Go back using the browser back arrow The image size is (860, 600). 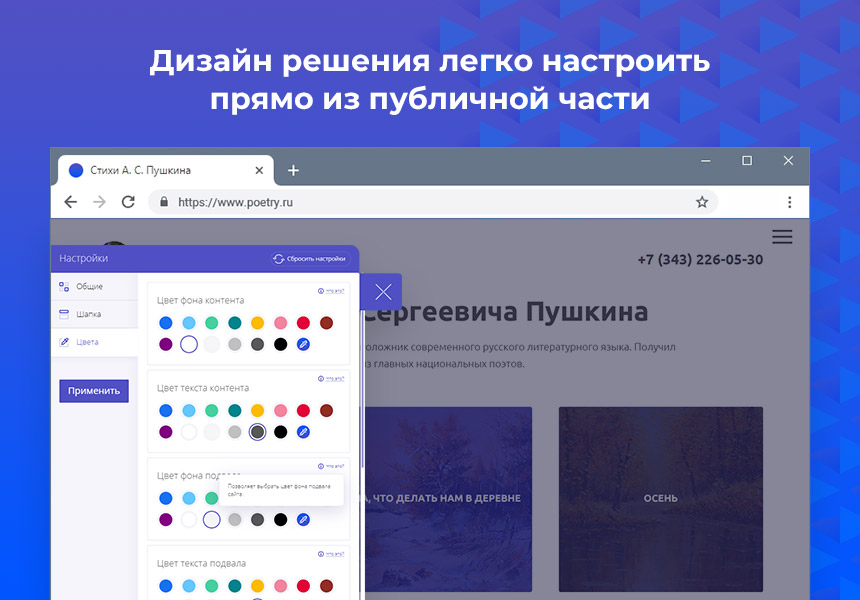70,202
